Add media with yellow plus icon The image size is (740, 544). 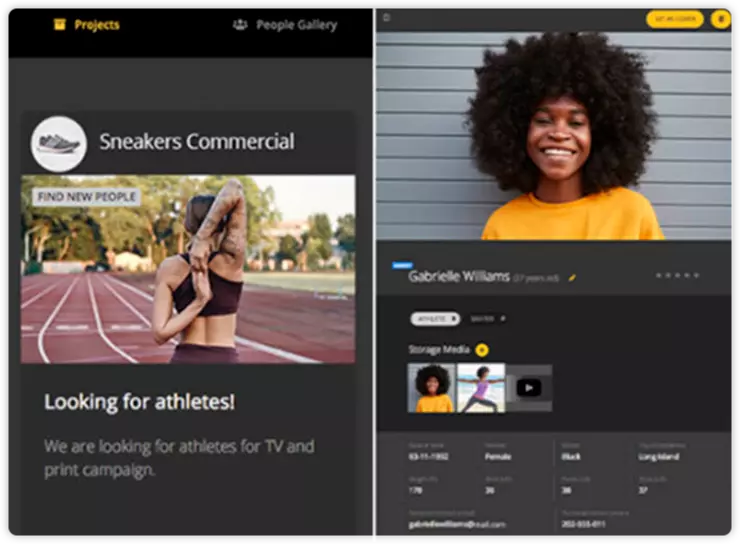pyautogui.click(x=482, y=350)
